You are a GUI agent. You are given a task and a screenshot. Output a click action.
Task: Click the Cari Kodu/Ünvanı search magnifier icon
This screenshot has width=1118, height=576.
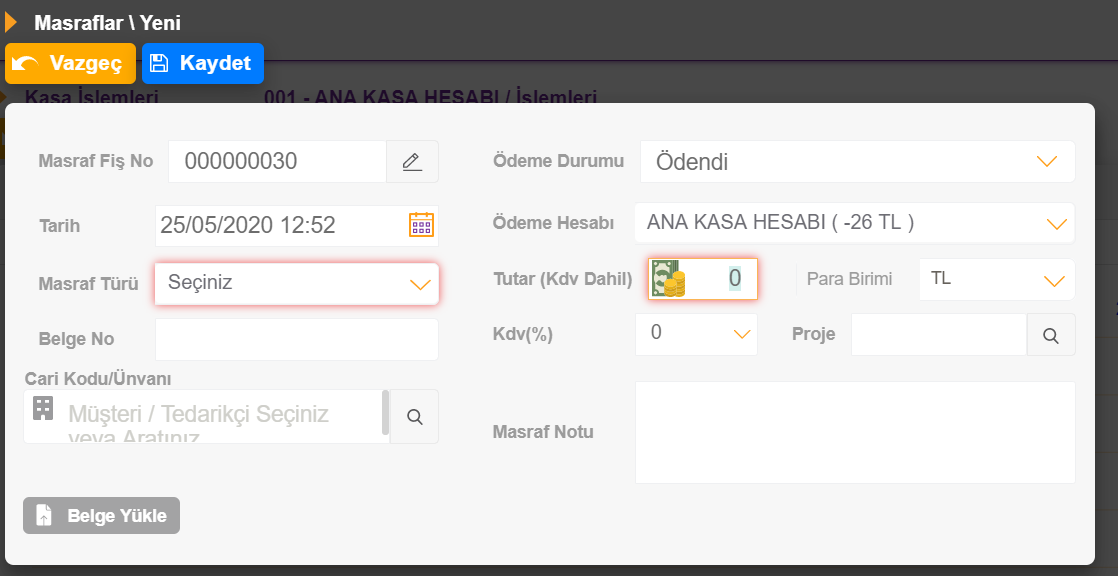click(x=415, y=416)
